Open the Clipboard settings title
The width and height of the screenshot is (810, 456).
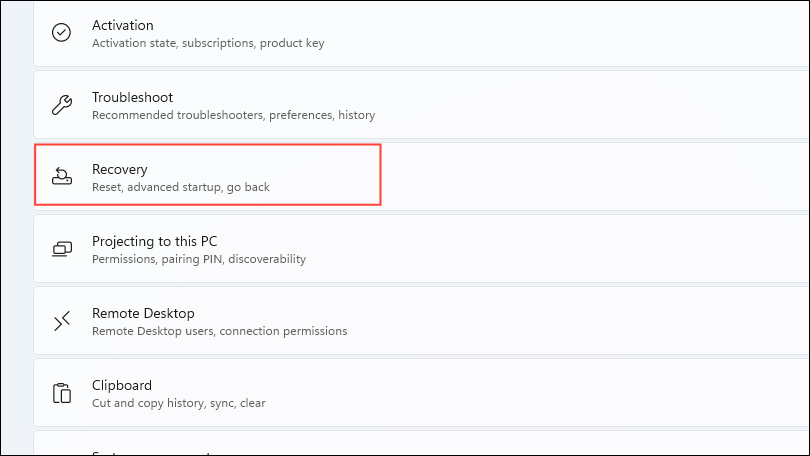pyautogui.click(x=121, y=386)
